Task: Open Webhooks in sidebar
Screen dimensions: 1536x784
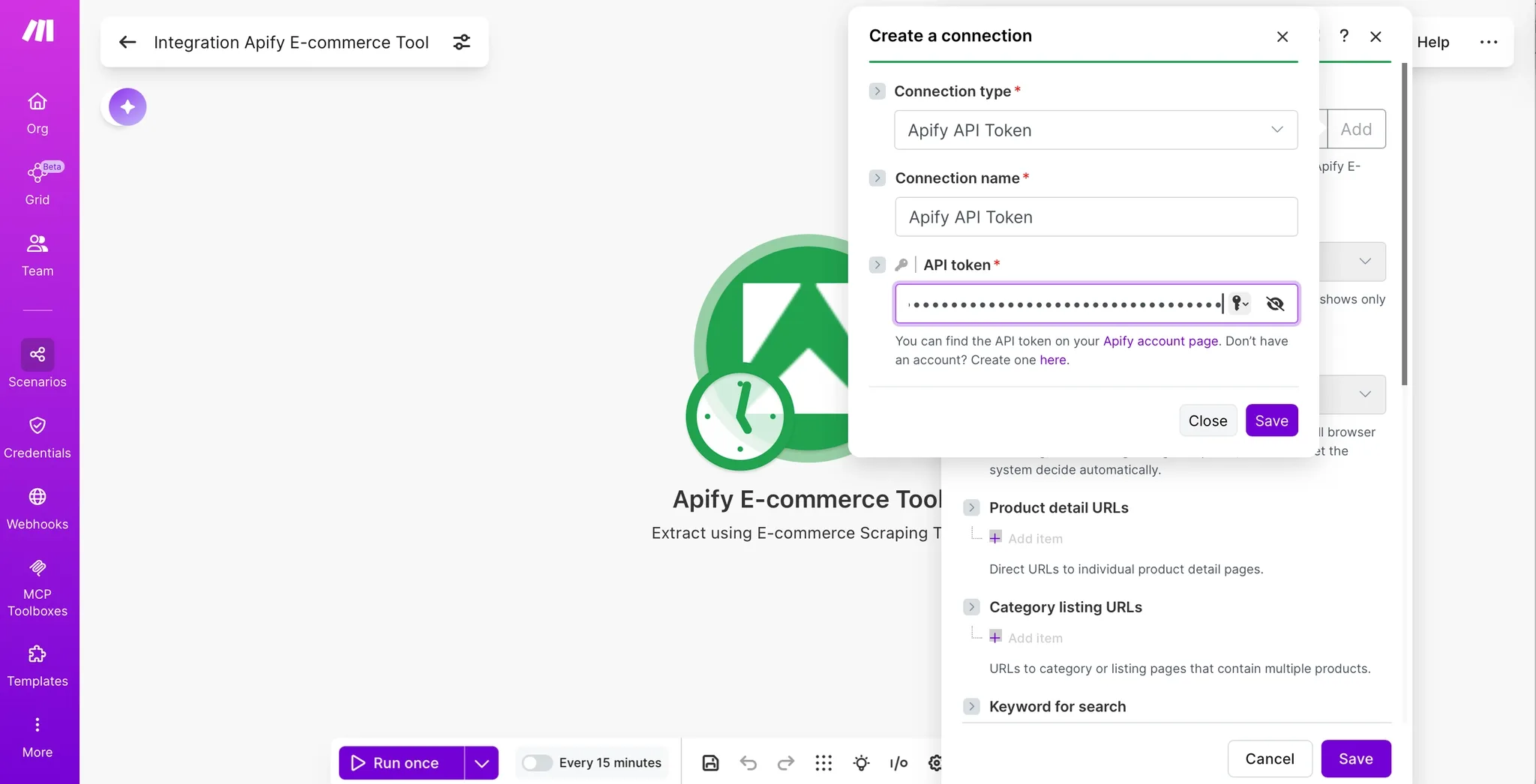Action: click(x=37, y=509)
